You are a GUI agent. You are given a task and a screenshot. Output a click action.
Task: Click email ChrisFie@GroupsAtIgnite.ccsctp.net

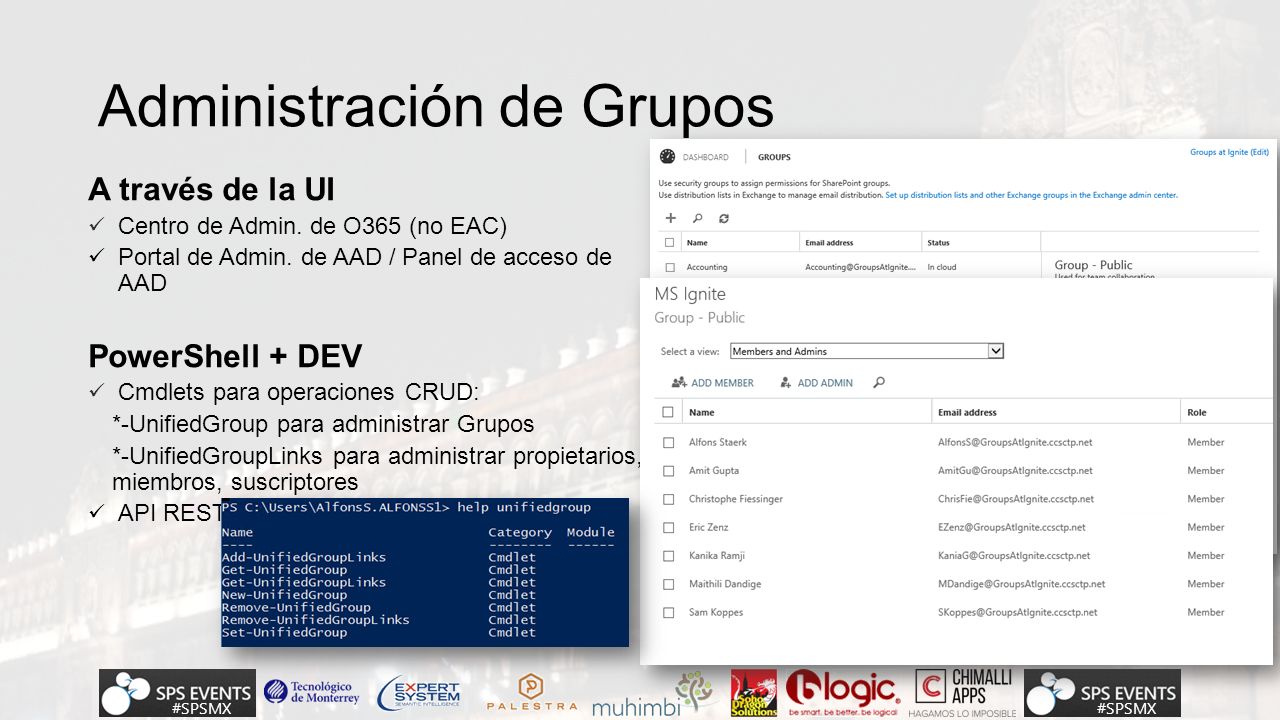coord(1016,499)
